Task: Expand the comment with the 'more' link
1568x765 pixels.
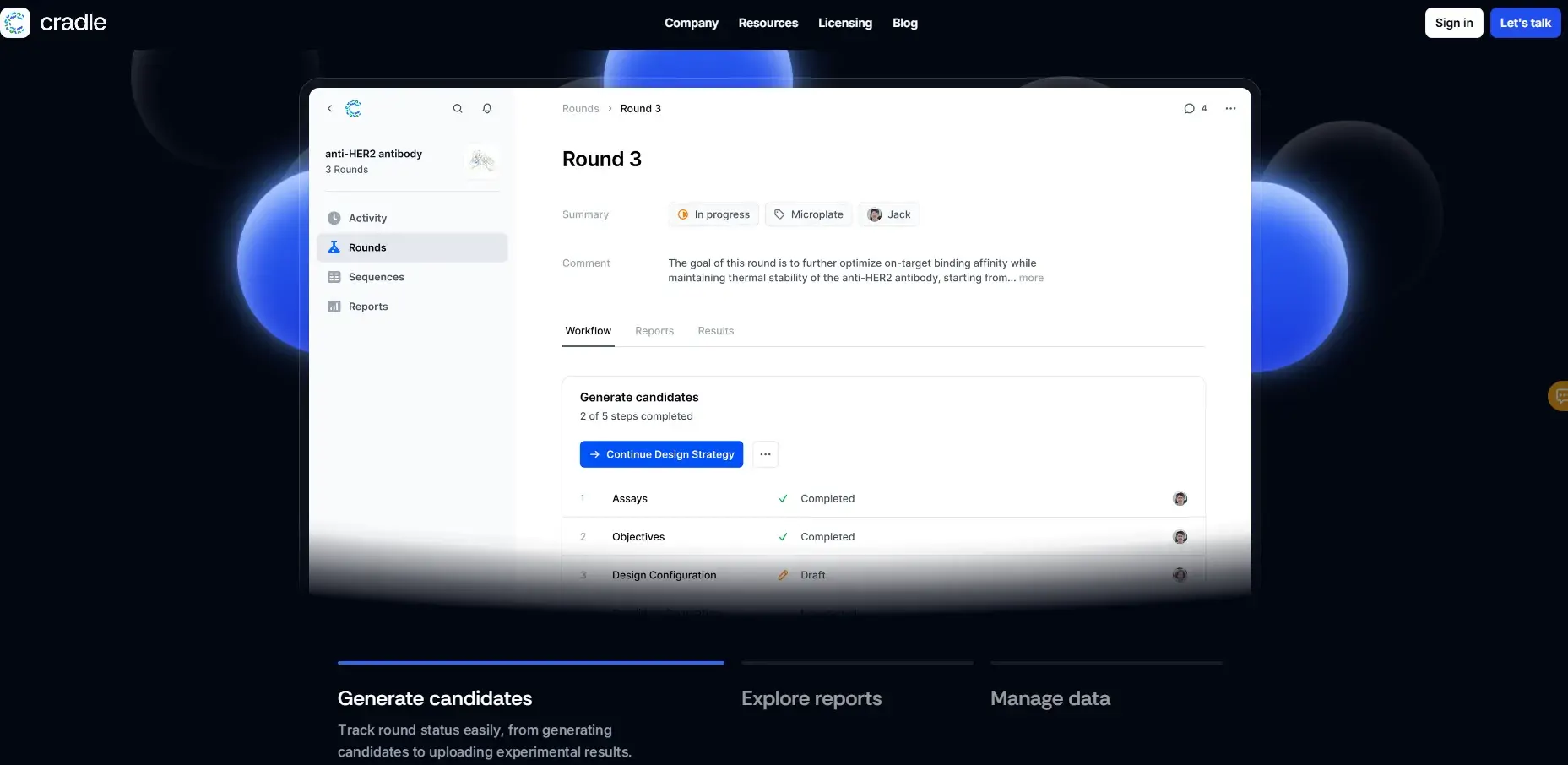Action: [1031, 278]
